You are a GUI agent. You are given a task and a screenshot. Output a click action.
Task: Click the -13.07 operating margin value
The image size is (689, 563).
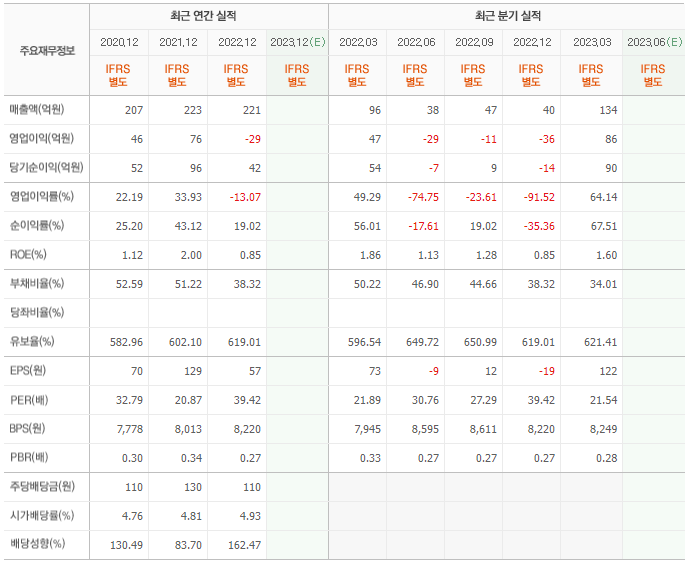pyautogui.click(x=245, y=197)
